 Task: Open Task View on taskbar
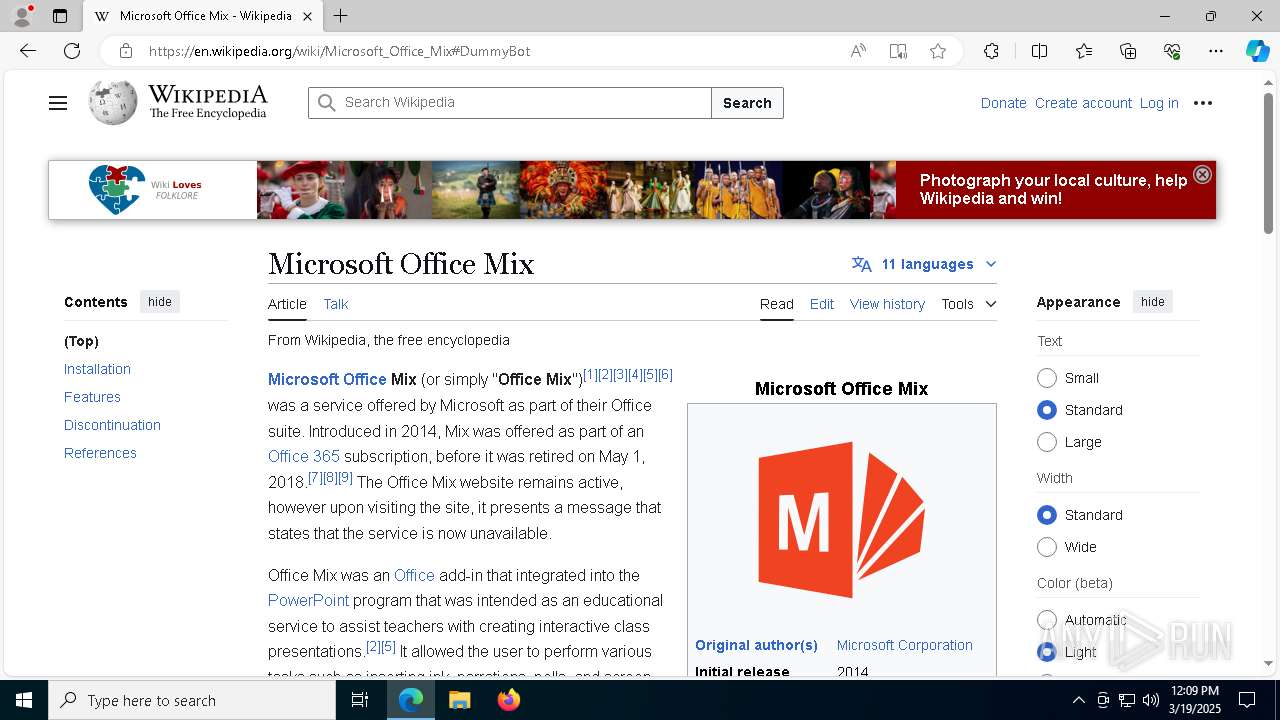[x=360, y=700]
